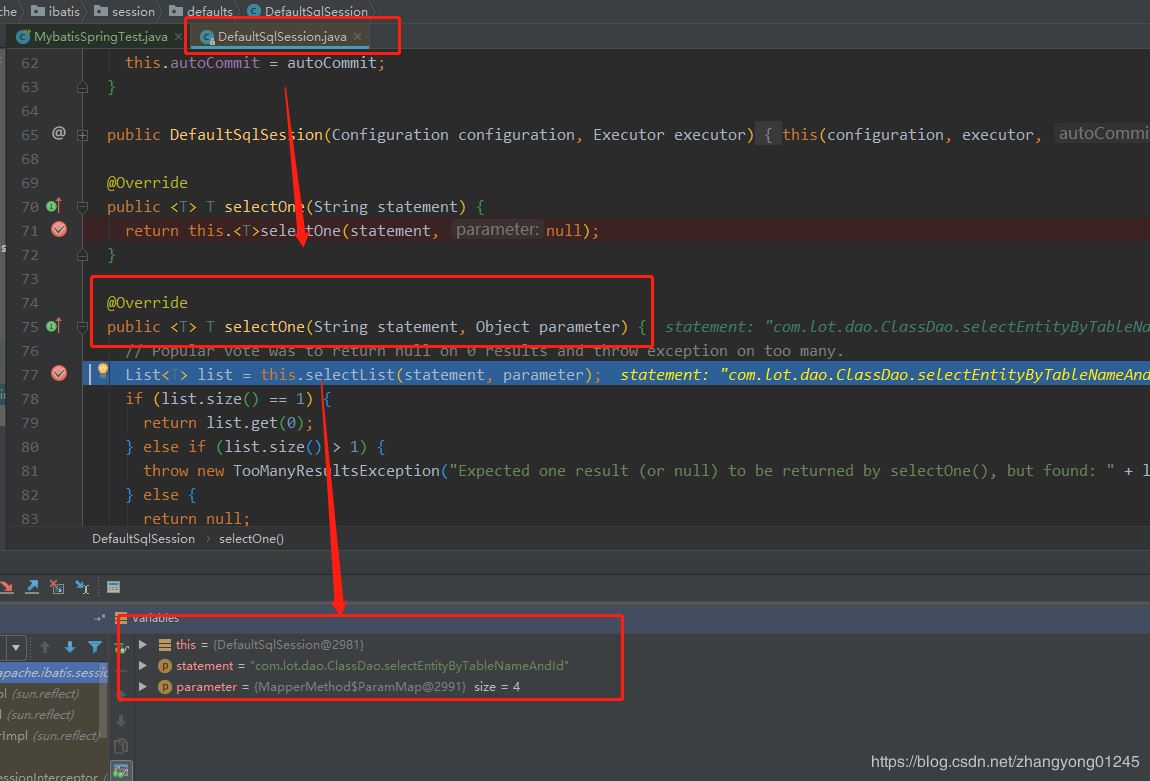Viewport: 1150px width, 781px height.
Task: Toggle the breakpoint on line 71
Action: coord(59,230)
